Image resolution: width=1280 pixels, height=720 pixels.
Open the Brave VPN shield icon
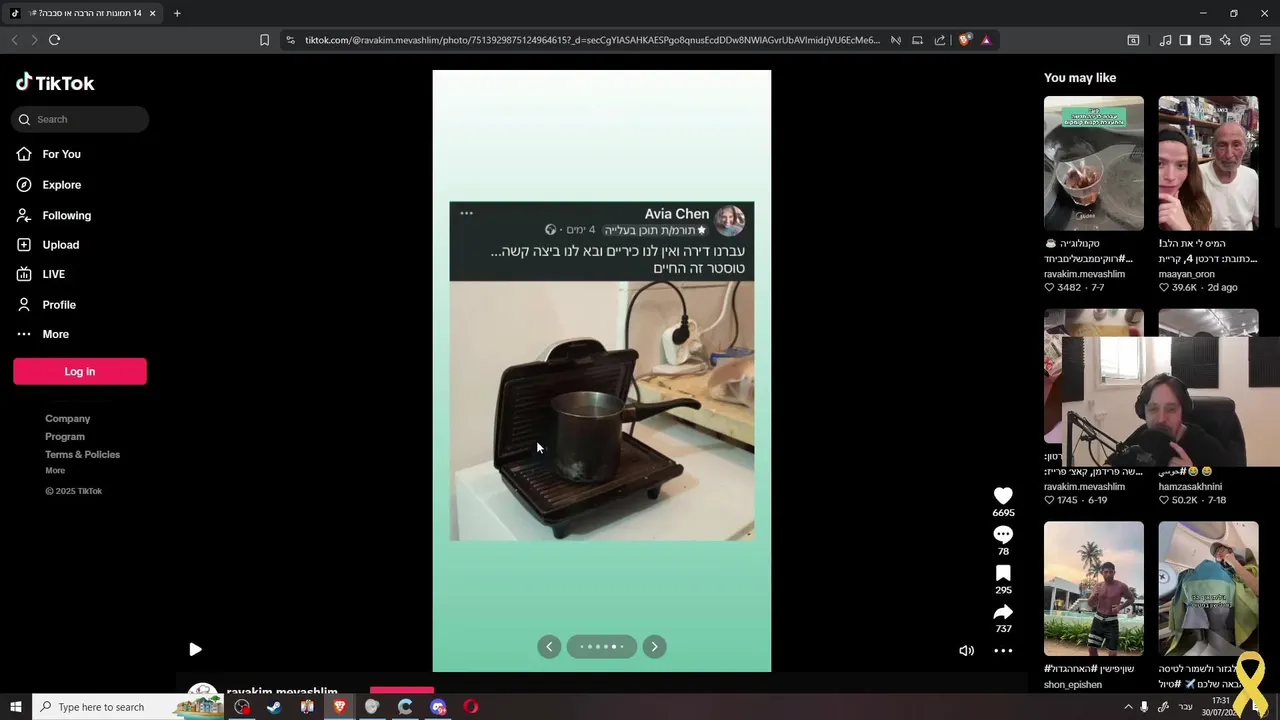point(1245,40)
